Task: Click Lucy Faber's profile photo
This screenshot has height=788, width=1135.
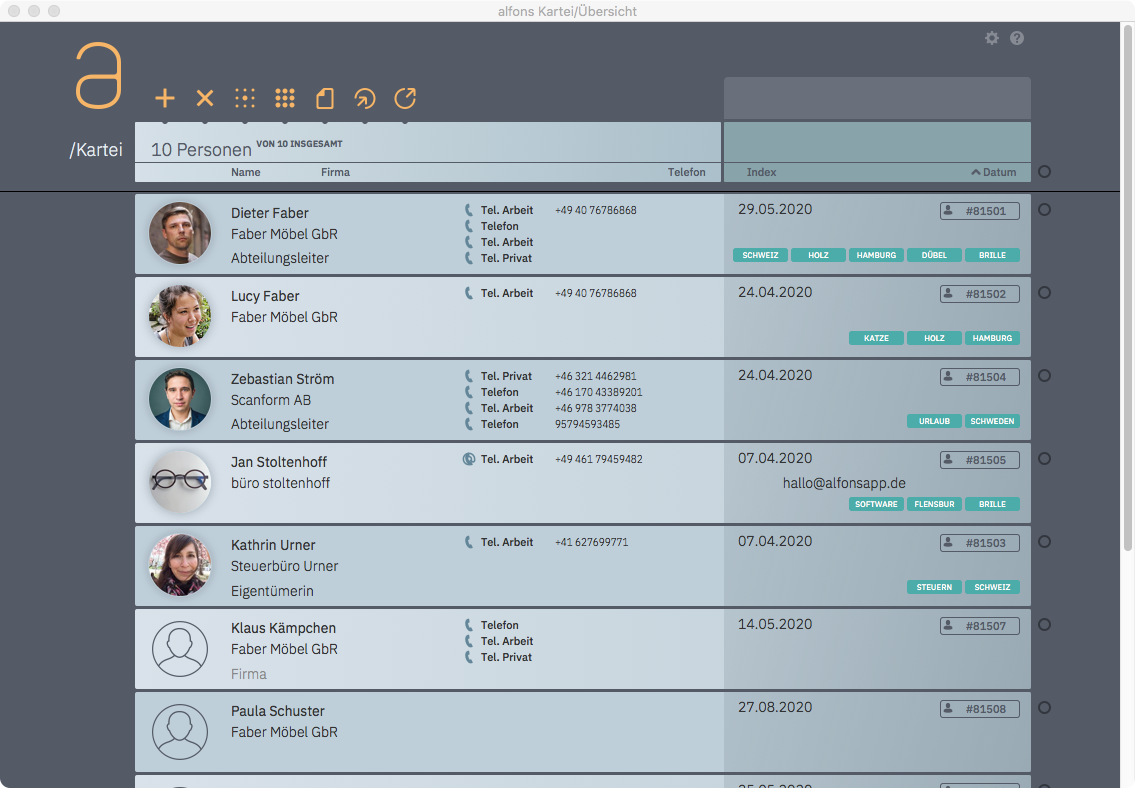Action: 180,316
